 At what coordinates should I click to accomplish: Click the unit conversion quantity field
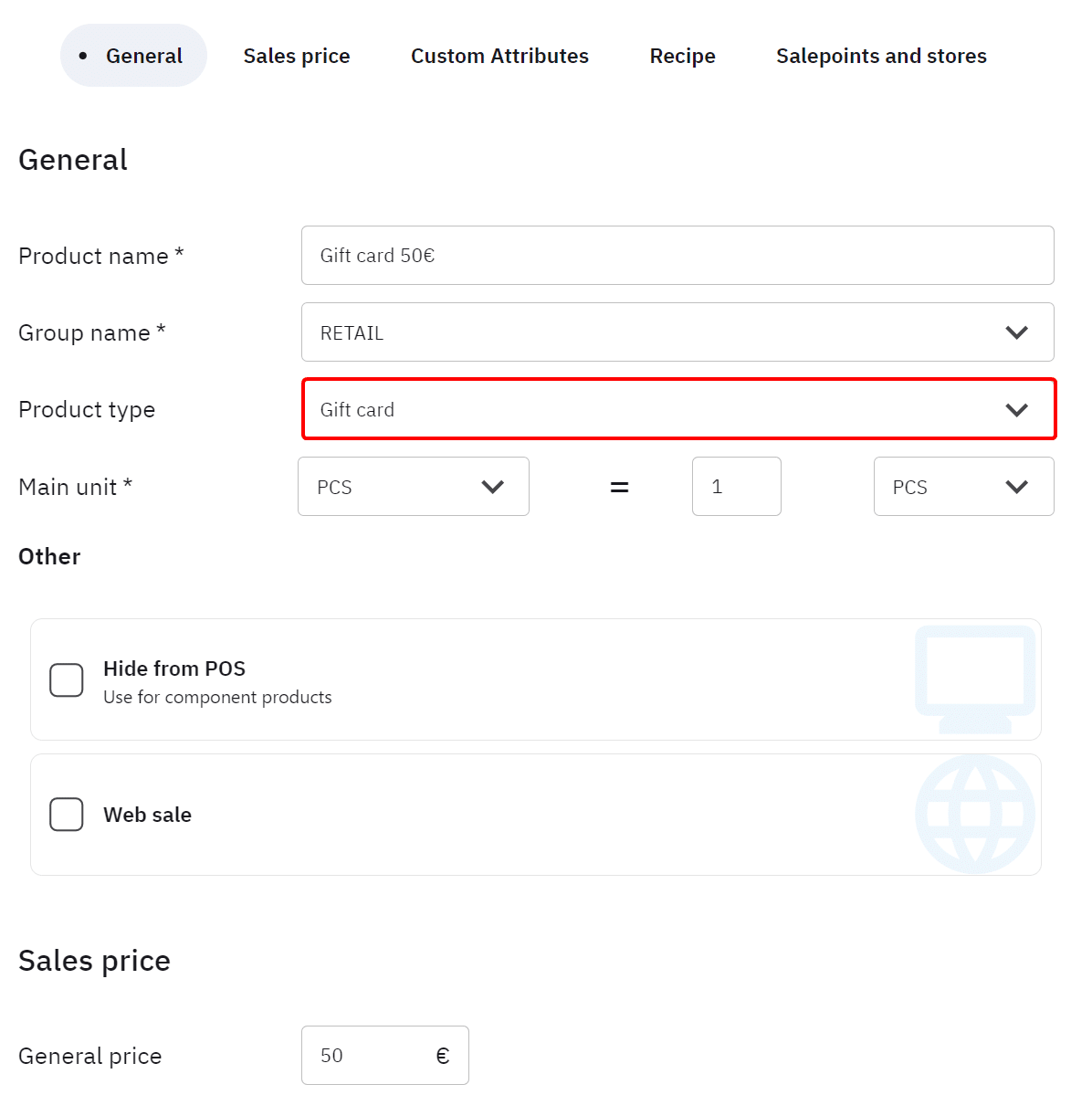click(736, 487)
